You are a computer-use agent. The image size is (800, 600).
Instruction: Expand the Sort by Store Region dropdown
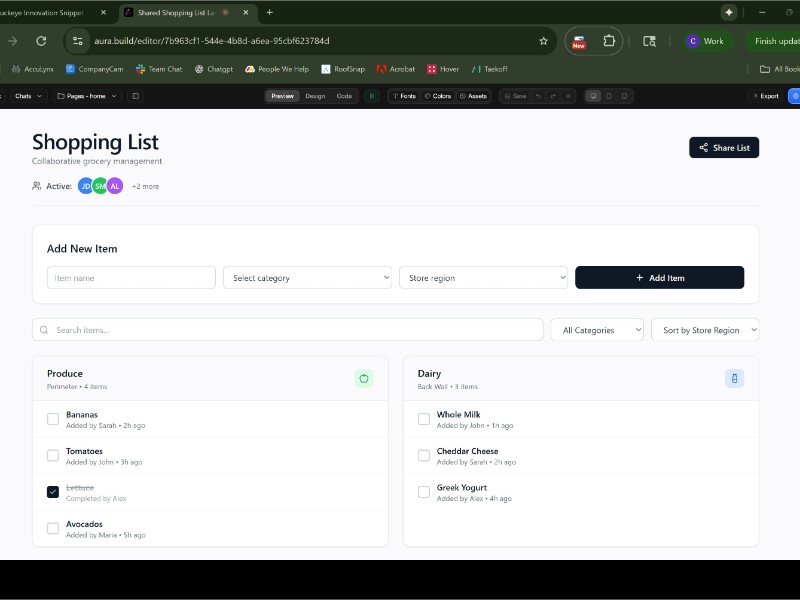coord(705,330)
